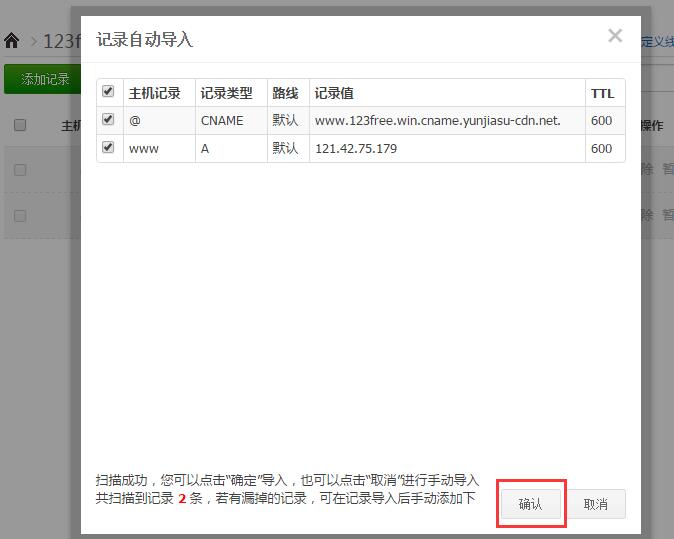Screen dimensions: 674x539
Task: Click the 取消 button
Action: 596,504
